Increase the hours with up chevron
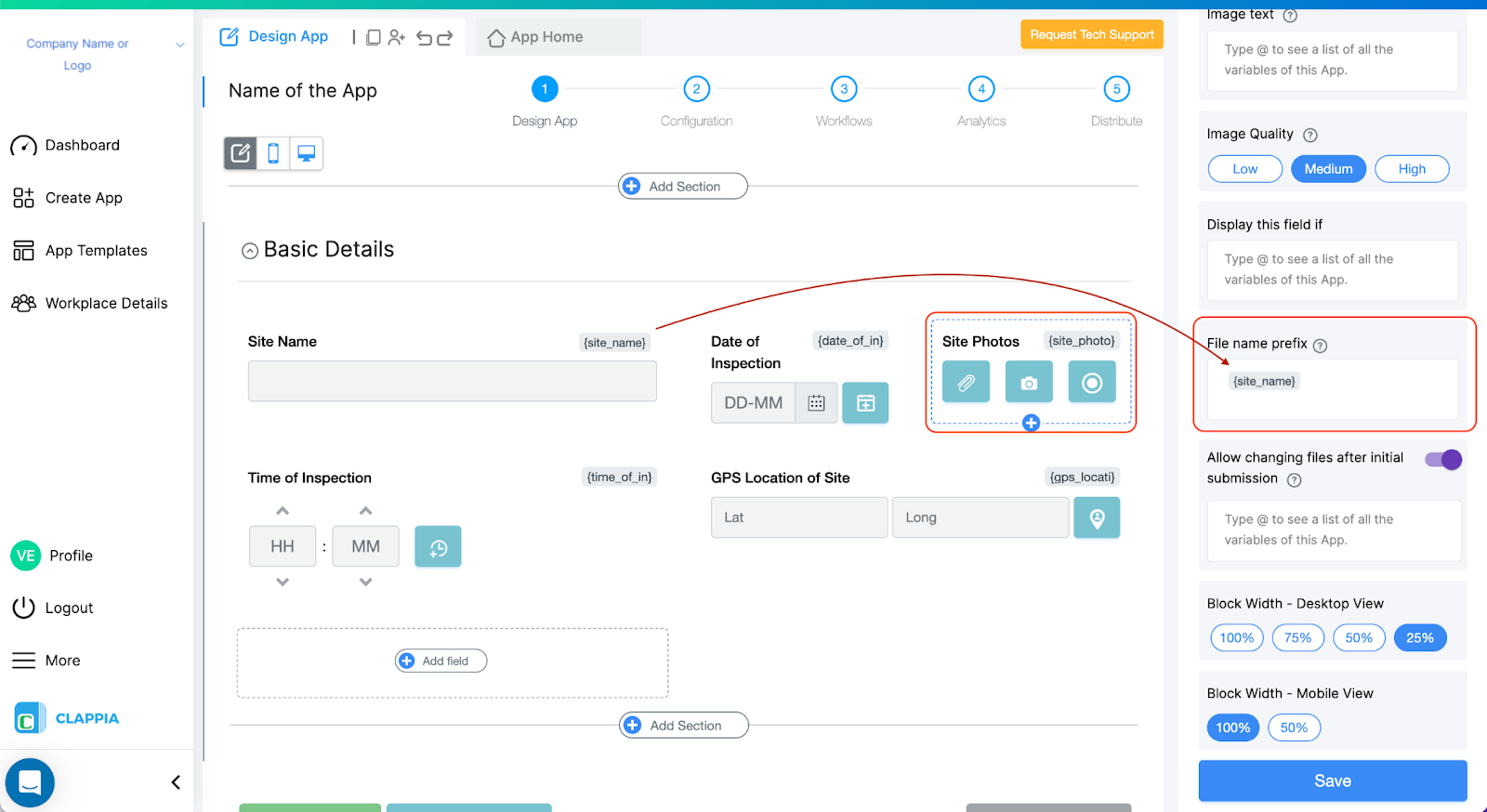This screenshot has width=1487, height=812. tap(283, 511)
